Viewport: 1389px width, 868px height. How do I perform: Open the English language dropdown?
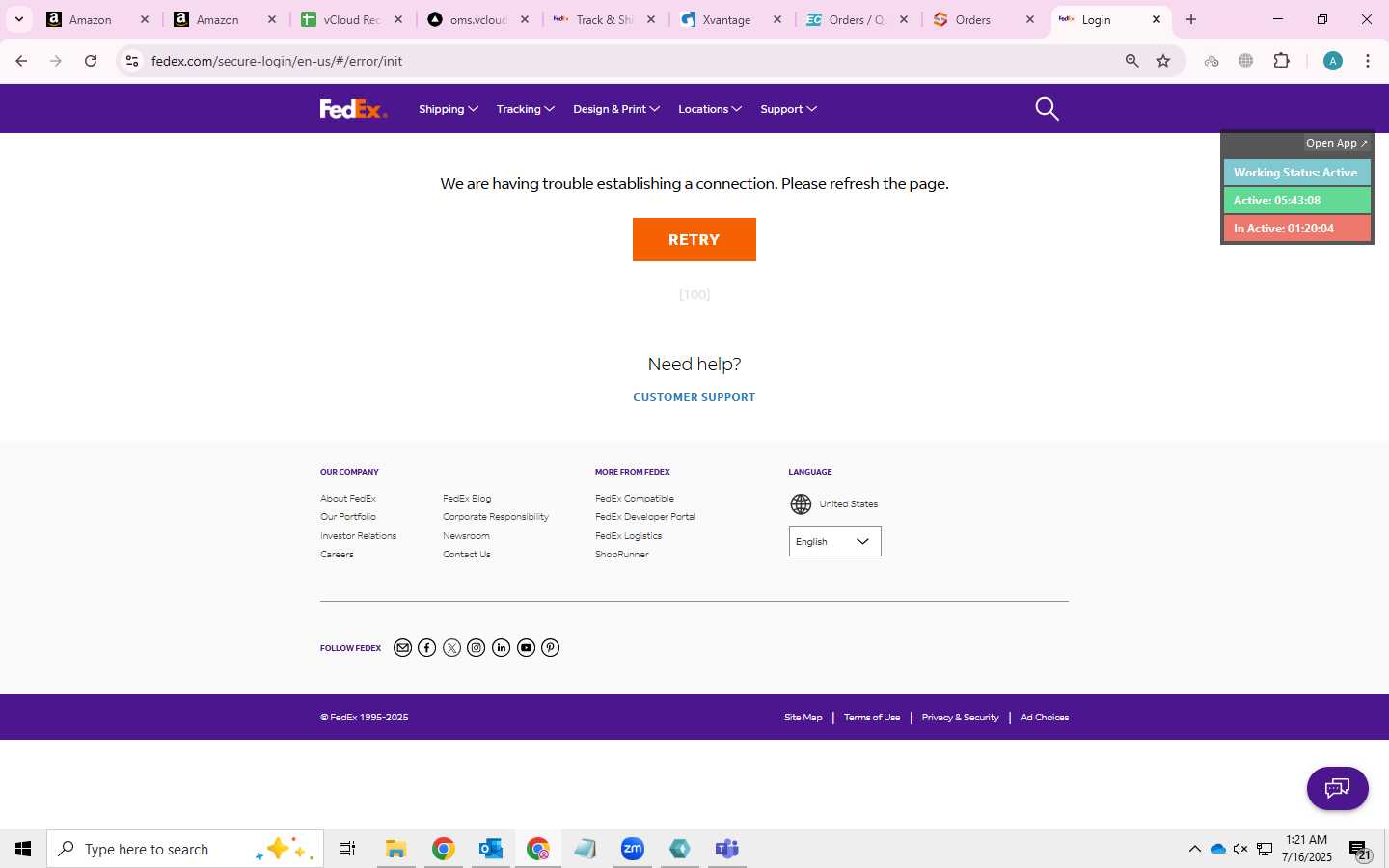(x=835, y=541)
